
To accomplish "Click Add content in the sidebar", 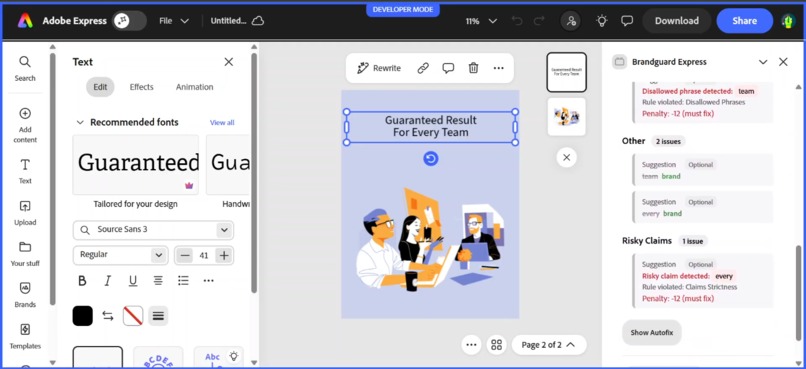I will tap(25, 125).
